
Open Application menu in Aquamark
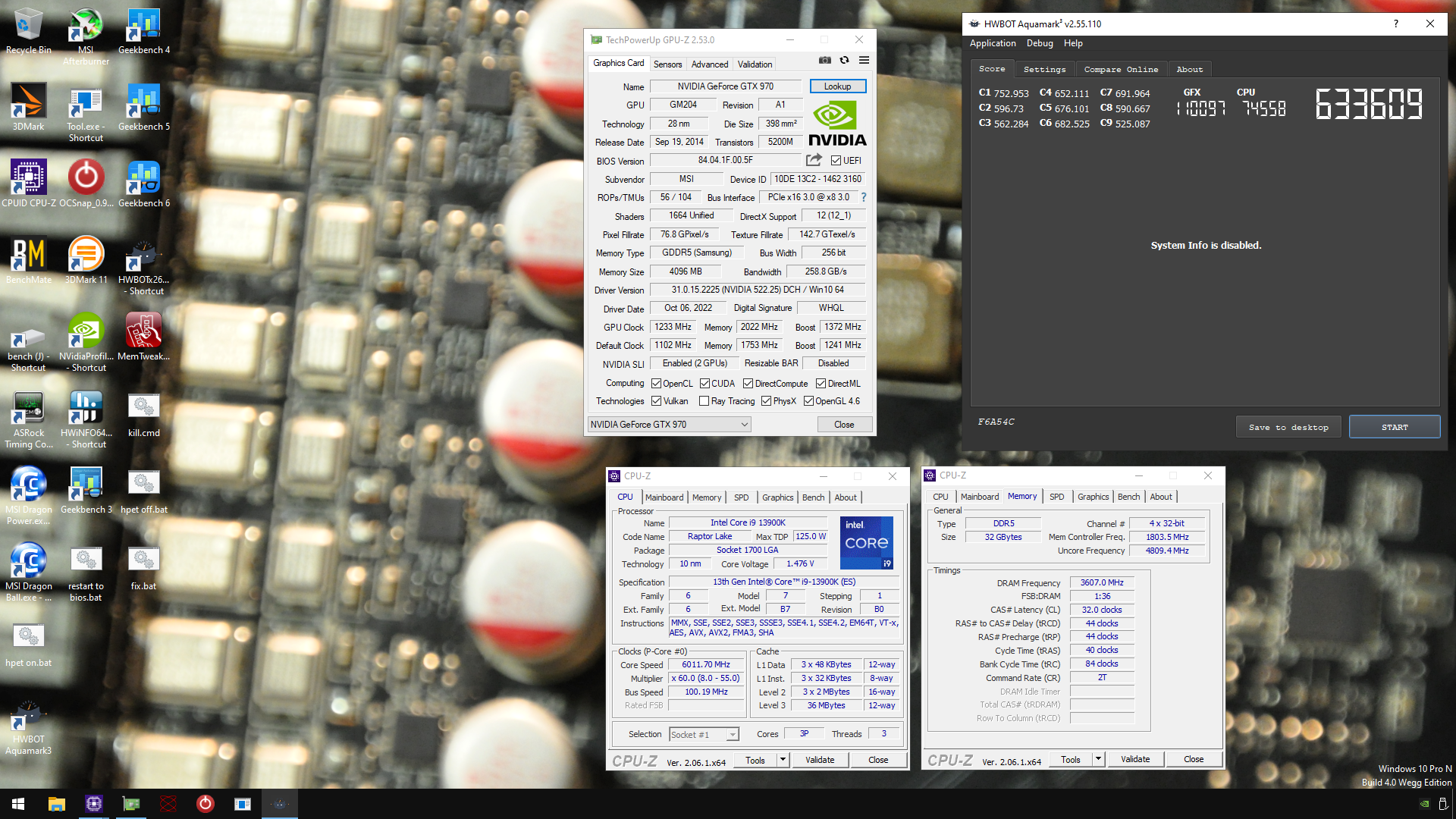pyautogui.click(x=993, y=43)
